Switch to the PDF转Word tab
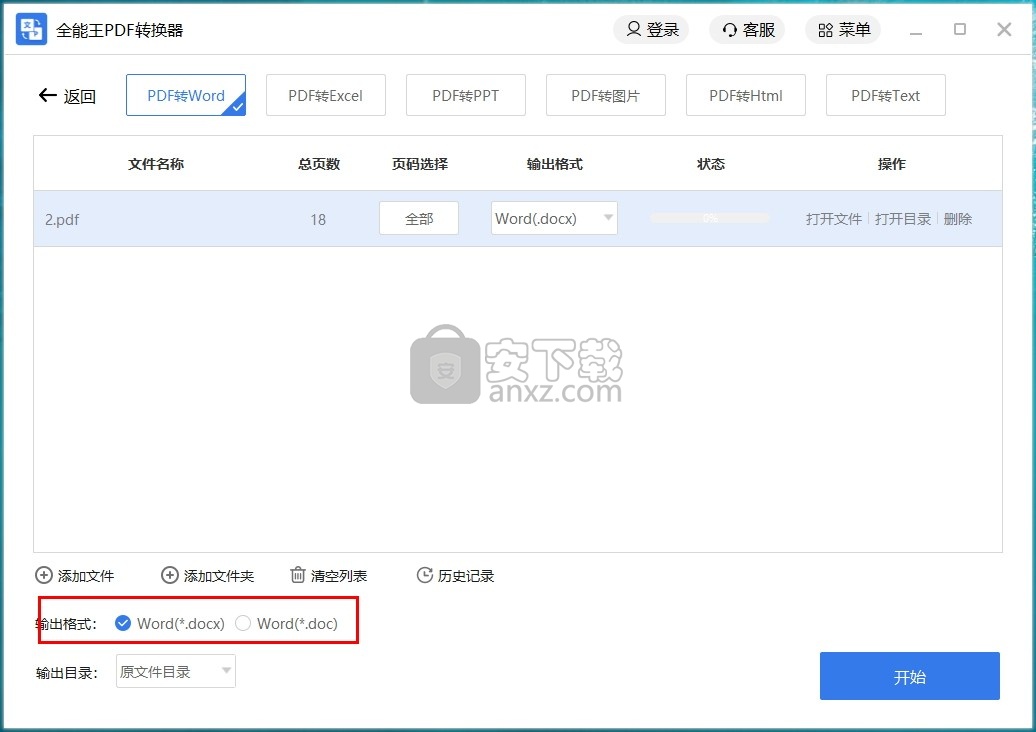 186,95
